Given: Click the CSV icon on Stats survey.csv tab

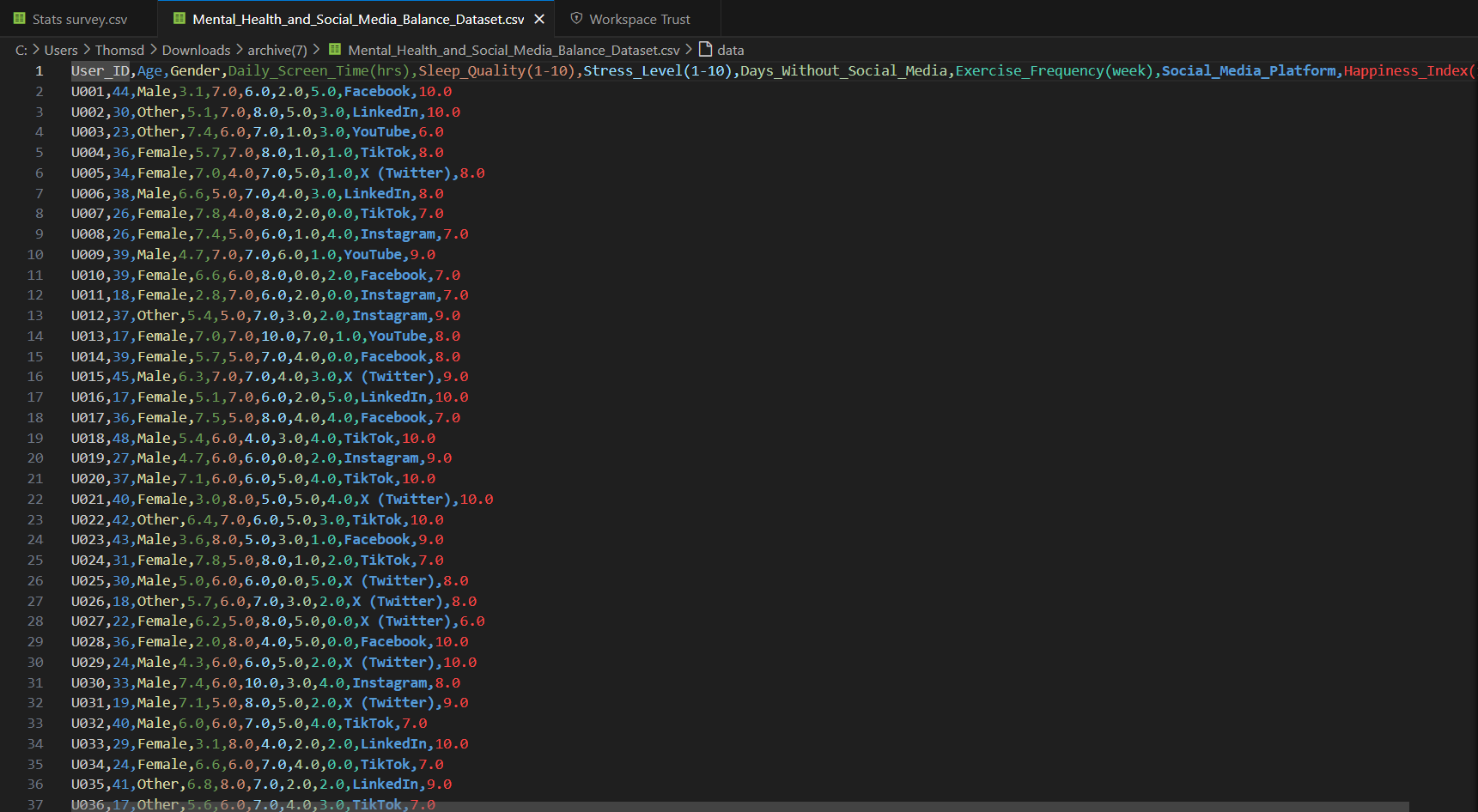Looking at the screenshot, I should (20, 19).
